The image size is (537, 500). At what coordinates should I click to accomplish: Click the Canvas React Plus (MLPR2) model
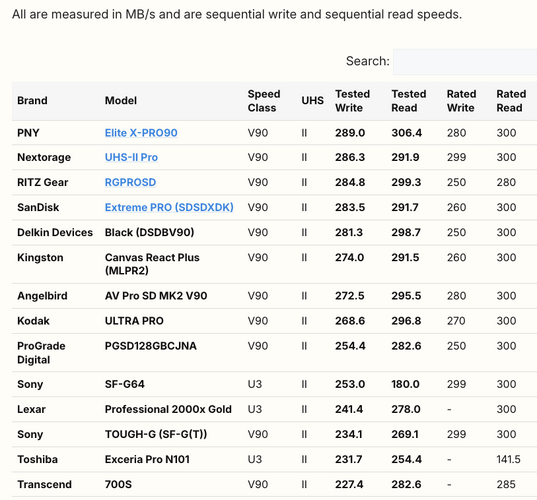152,264
